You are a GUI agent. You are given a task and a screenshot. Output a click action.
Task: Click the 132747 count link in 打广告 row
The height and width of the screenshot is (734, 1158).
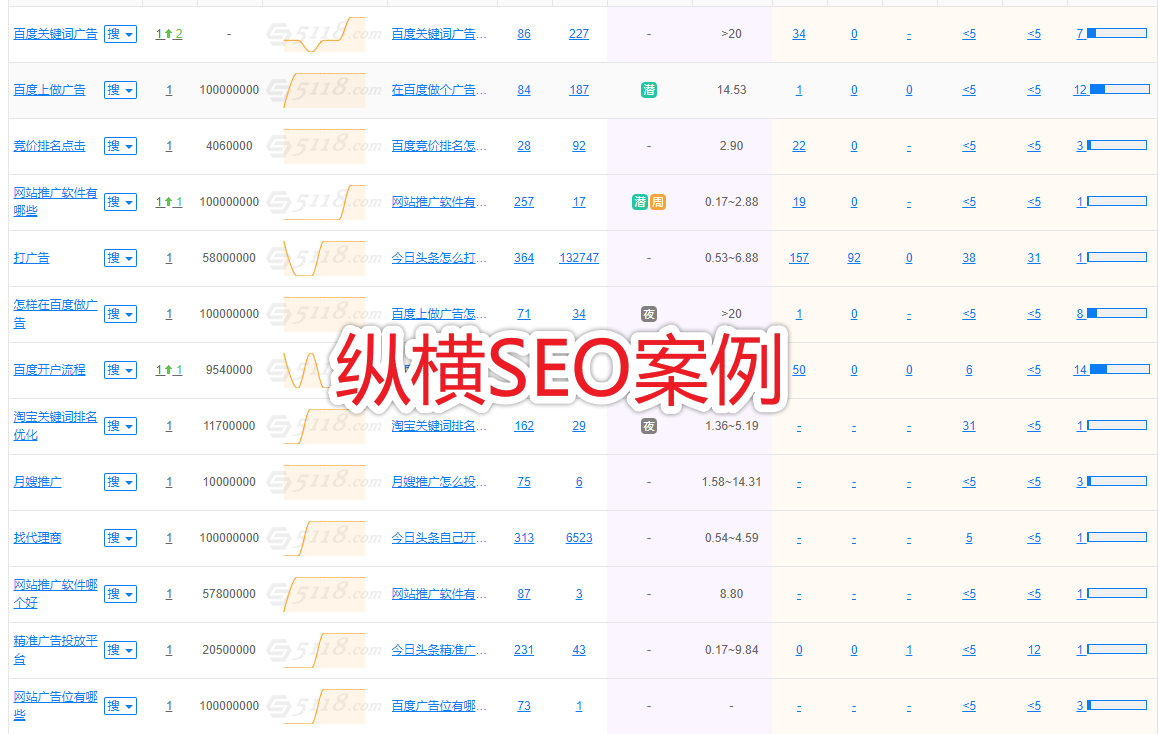[579, 257]
